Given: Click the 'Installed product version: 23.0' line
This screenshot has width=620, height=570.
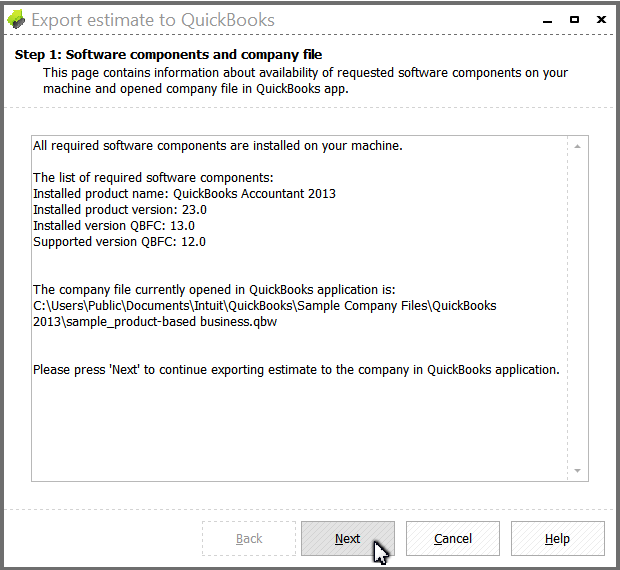Looking at the screenshot, I should click(x=120, y=210).
